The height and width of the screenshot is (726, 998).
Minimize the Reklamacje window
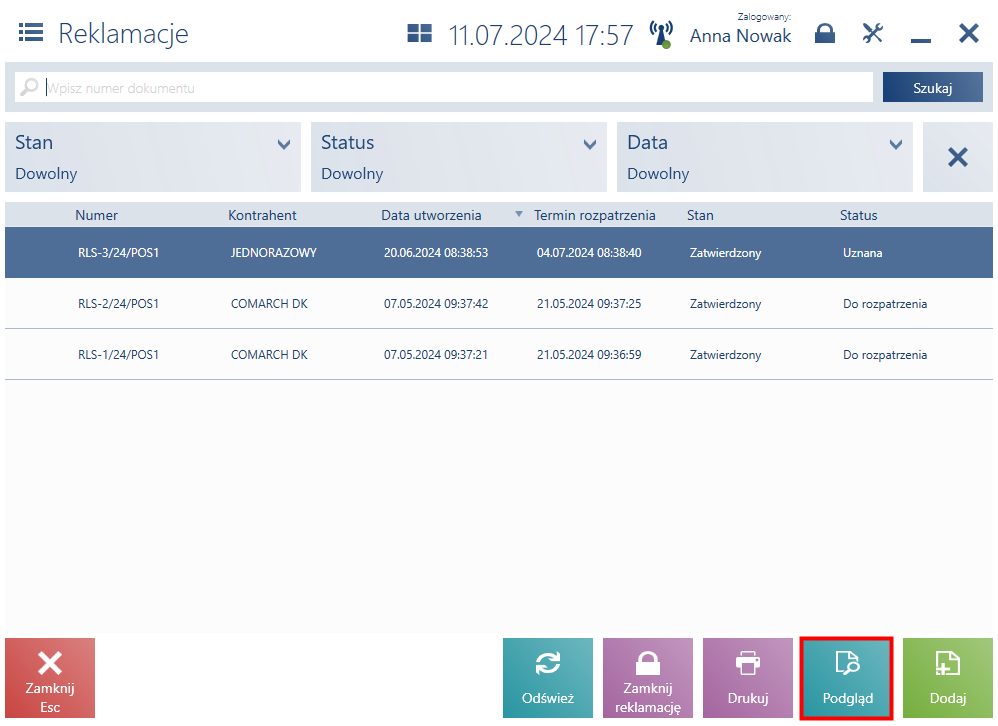(x=920, y=41)
